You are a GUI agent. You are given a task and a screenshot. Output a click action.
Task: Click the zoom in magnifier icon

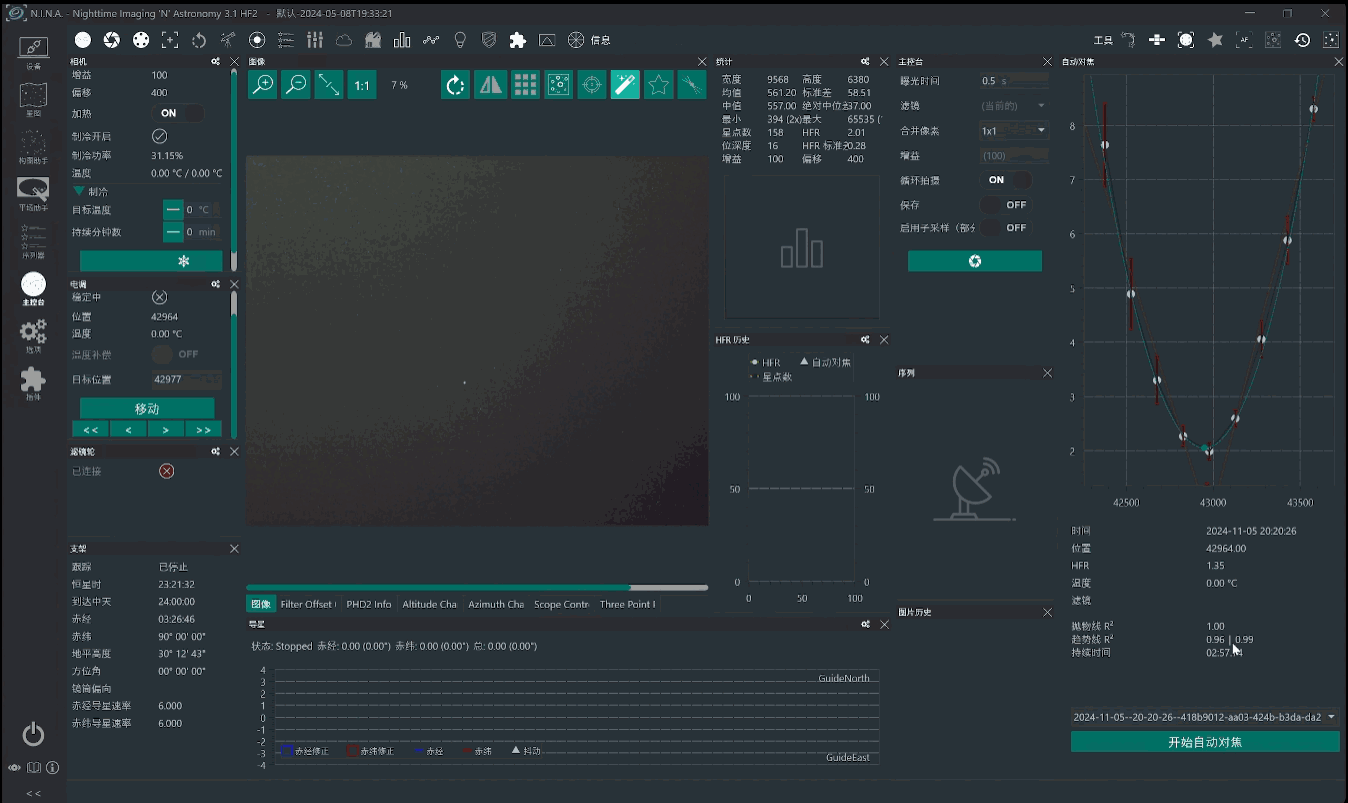coord(263,85)
